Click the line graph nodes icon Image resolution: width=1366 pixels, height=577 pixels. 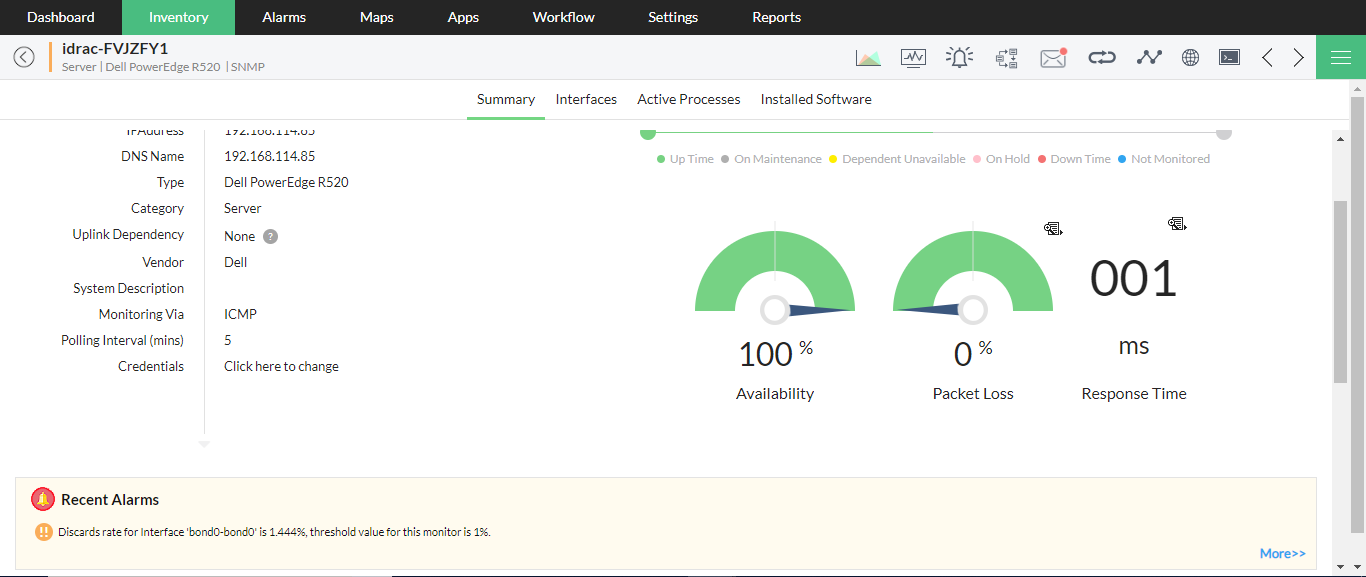(1149, 58)
